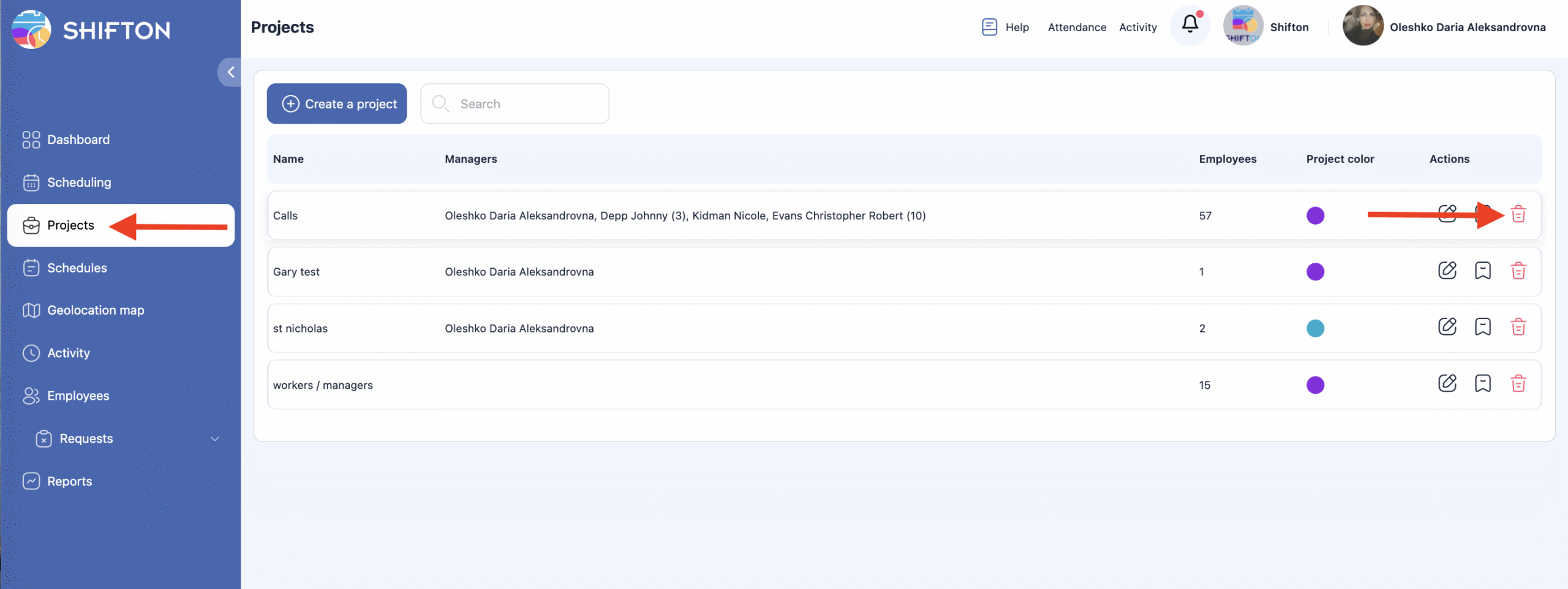
Task: Go to Geolocation map section
Action: [96, 310]
